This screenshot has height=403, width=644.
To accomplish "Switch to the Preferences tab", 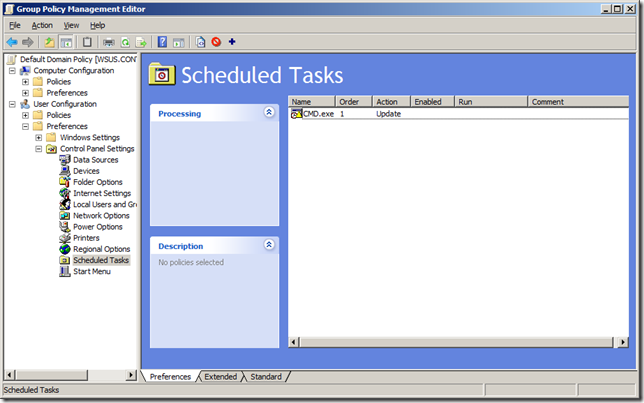I will [x=170, y=377].
